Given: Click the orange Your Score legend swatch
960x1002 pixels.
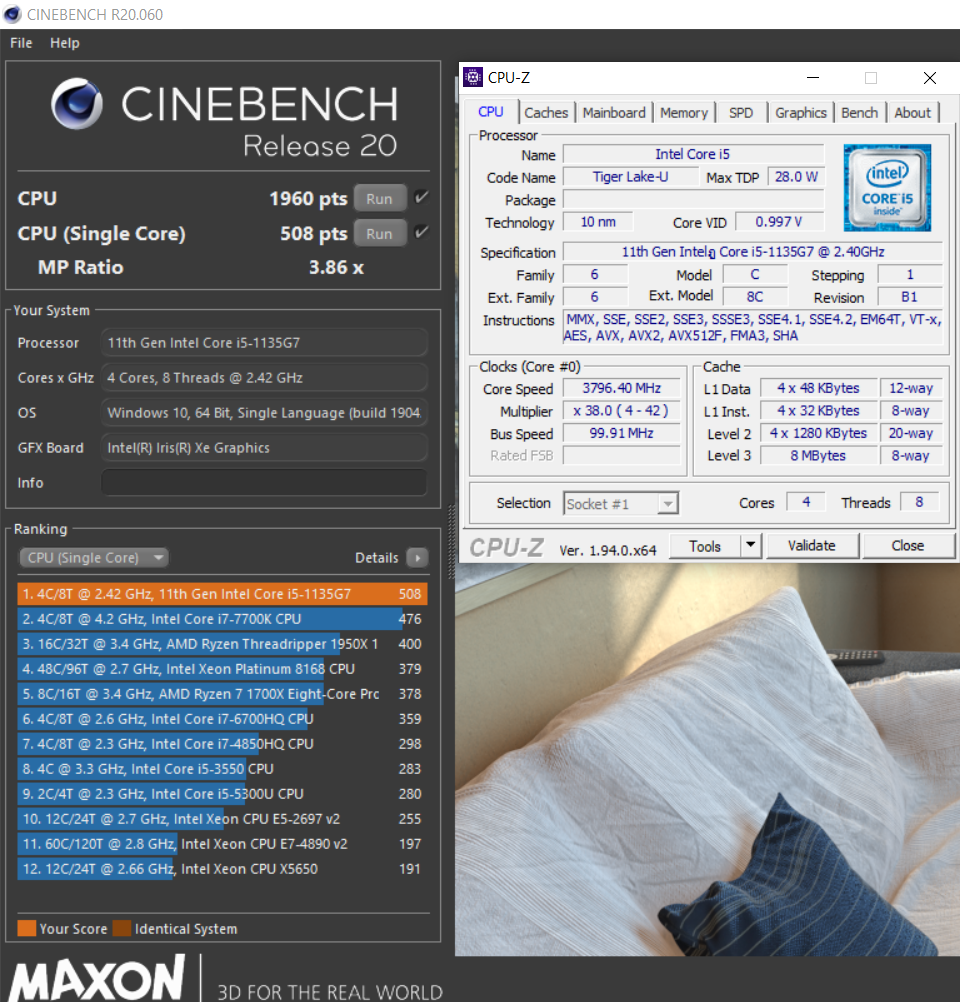Looking at the screenshot, I should tap(27, 928).
